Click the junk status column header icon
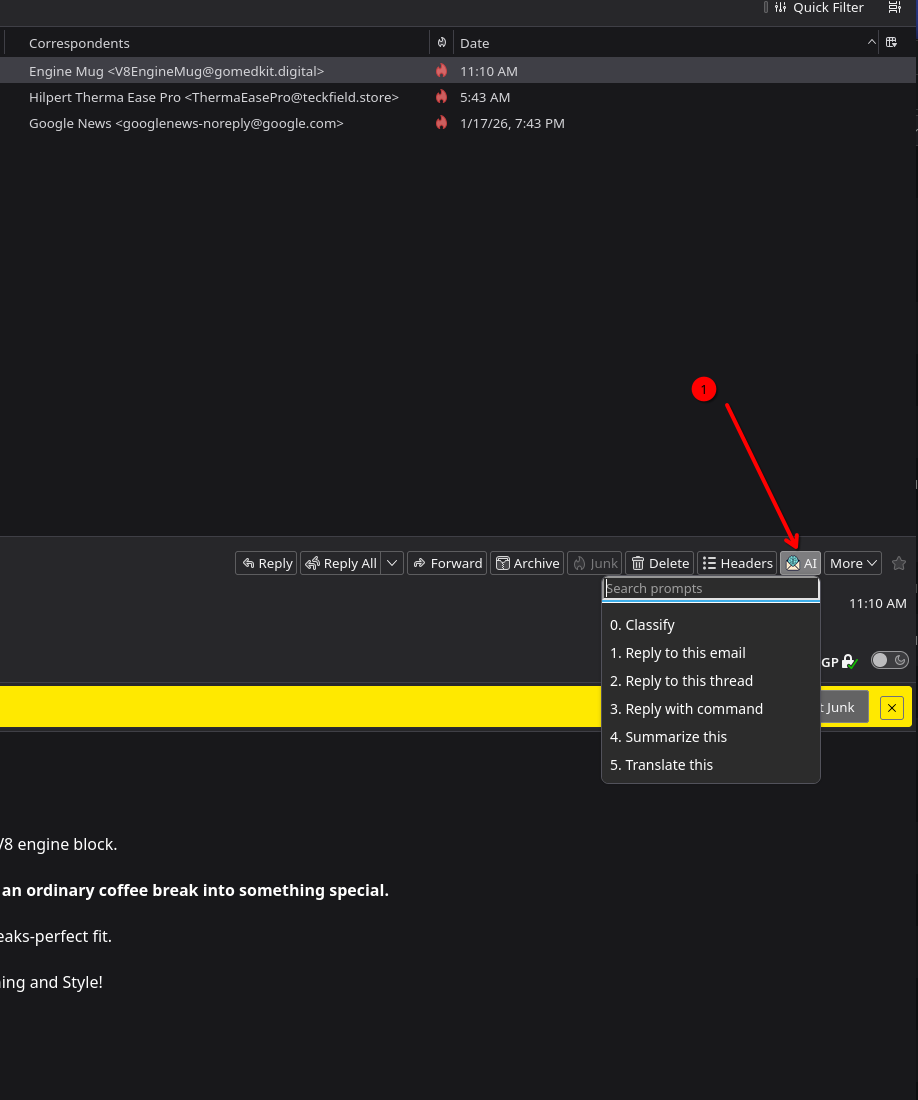This screenshot has height=1100, width=918. pos(441,43)
